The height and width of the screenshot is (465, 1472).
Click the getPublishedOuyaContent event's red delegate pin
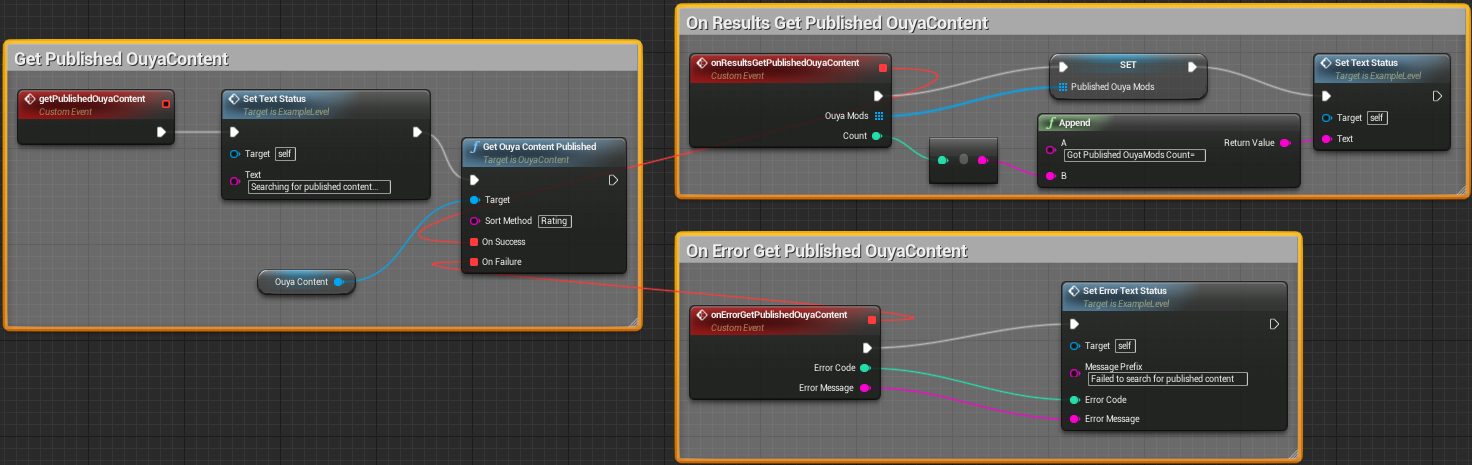tap(166, 103)
